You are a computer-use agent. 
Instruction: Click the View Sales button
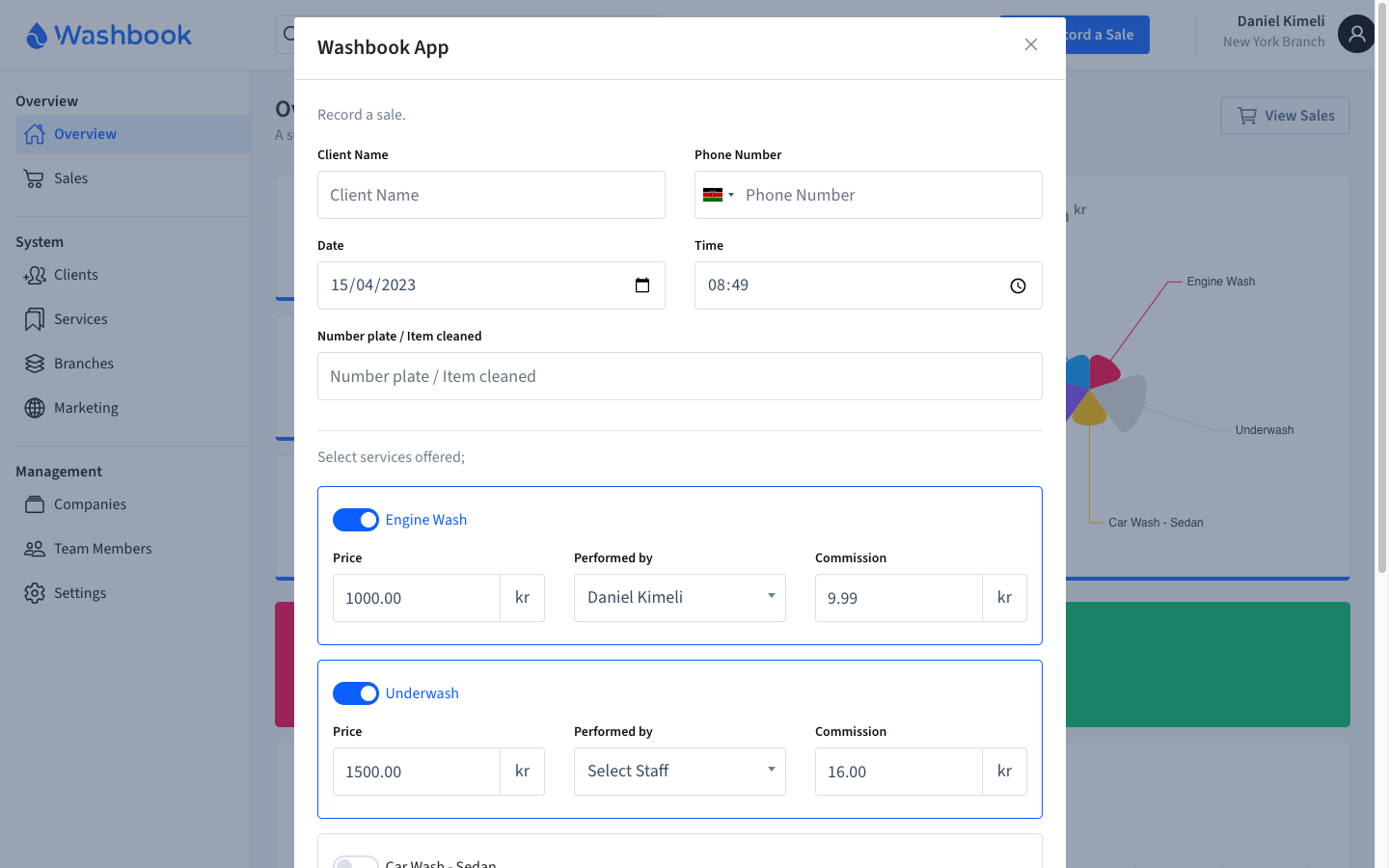1284,115
